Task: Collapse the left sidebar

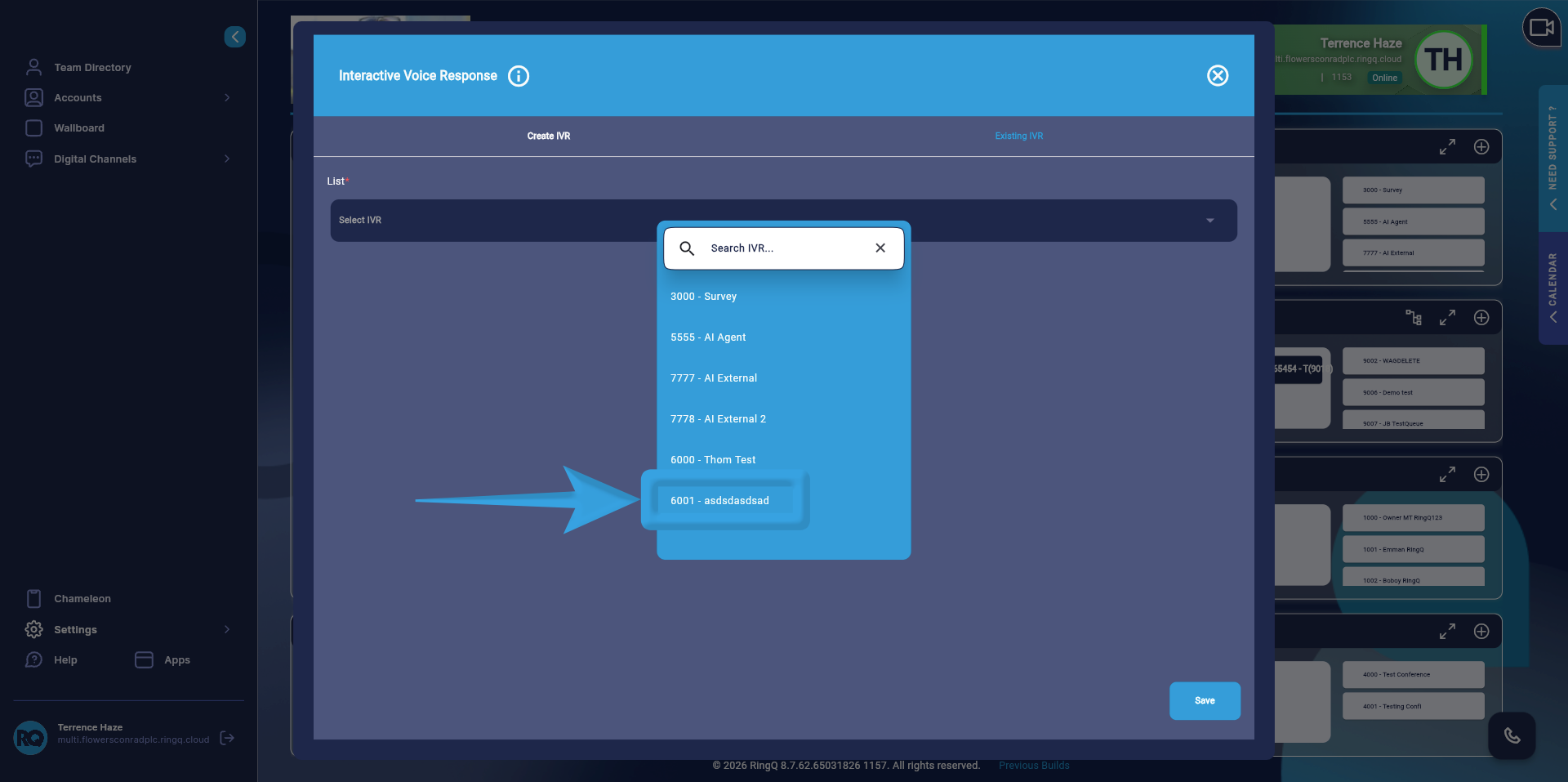Action: click(235, 37)
